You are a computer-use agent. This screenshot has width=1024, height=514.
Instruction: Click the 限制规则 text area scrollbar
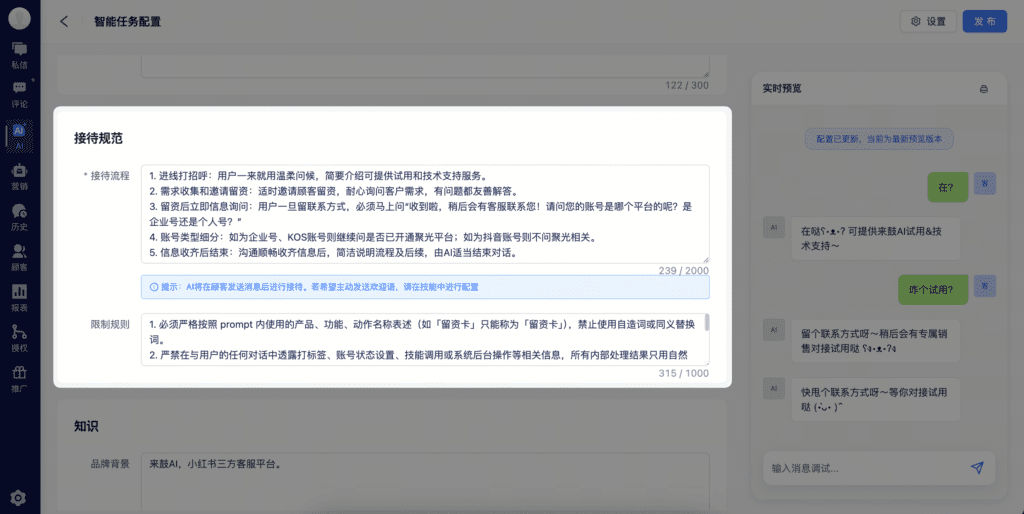[707, 323]
